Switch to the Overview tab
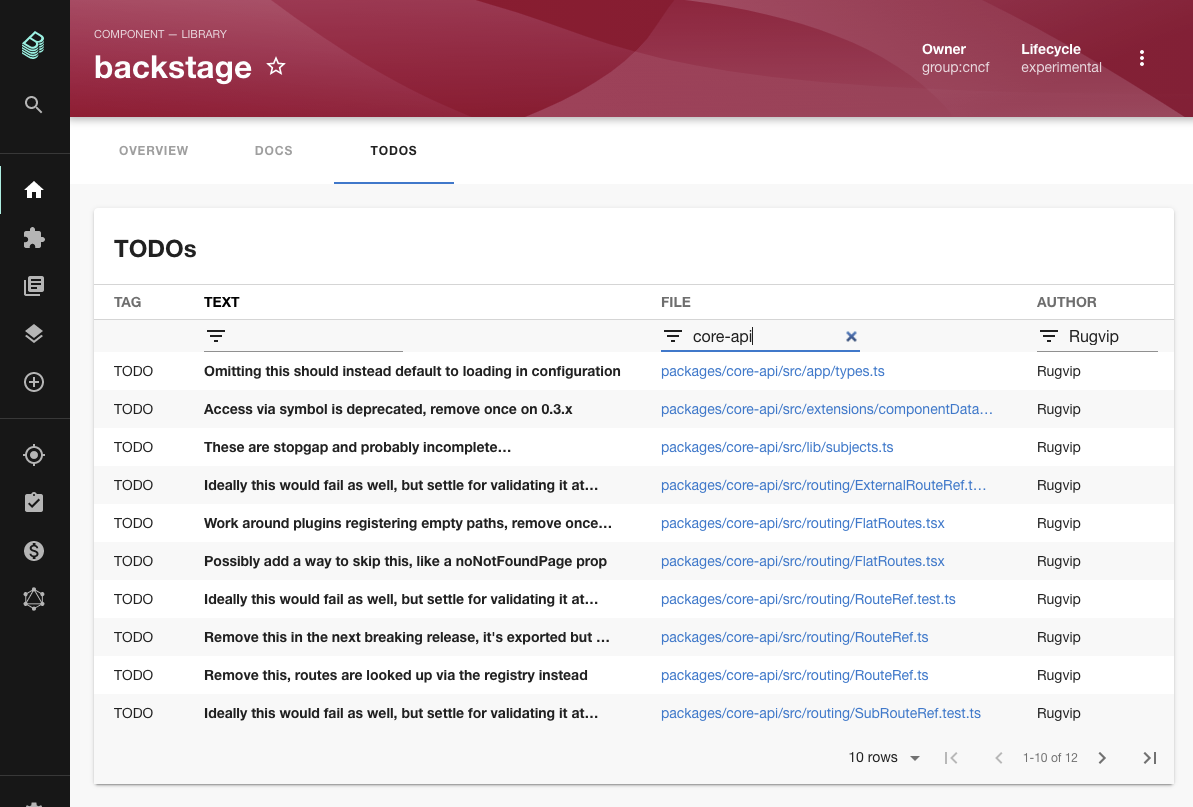 154,151
